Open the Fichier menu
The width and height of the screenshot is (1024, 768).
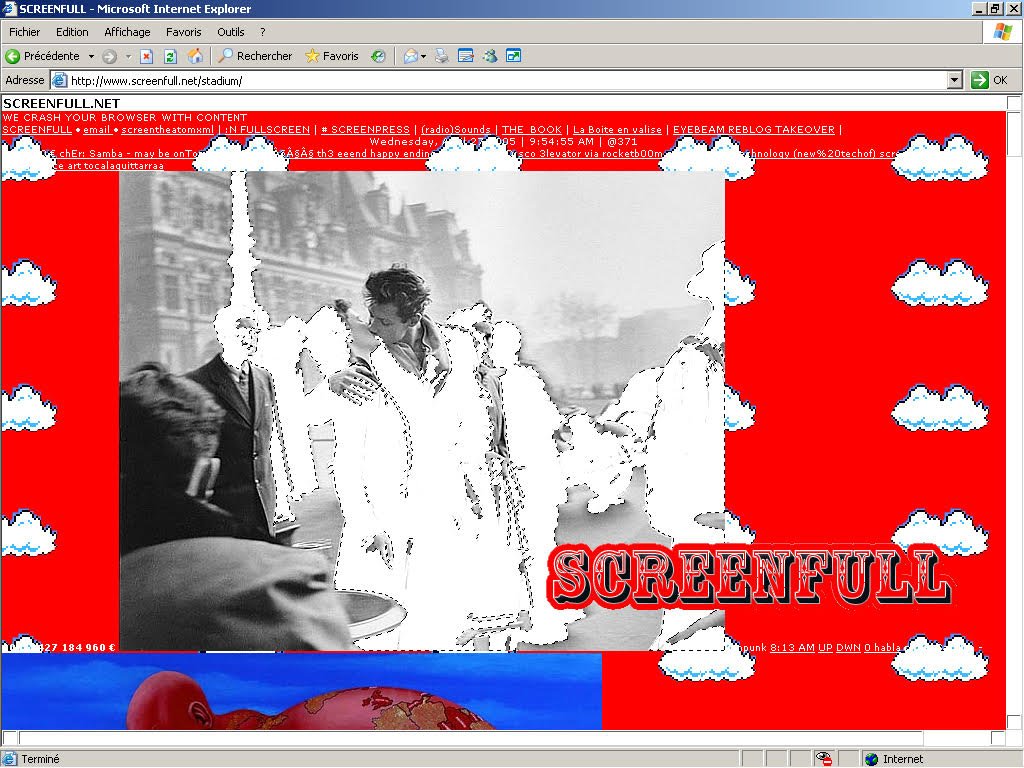pyautogui.click(x=24, y=32)
